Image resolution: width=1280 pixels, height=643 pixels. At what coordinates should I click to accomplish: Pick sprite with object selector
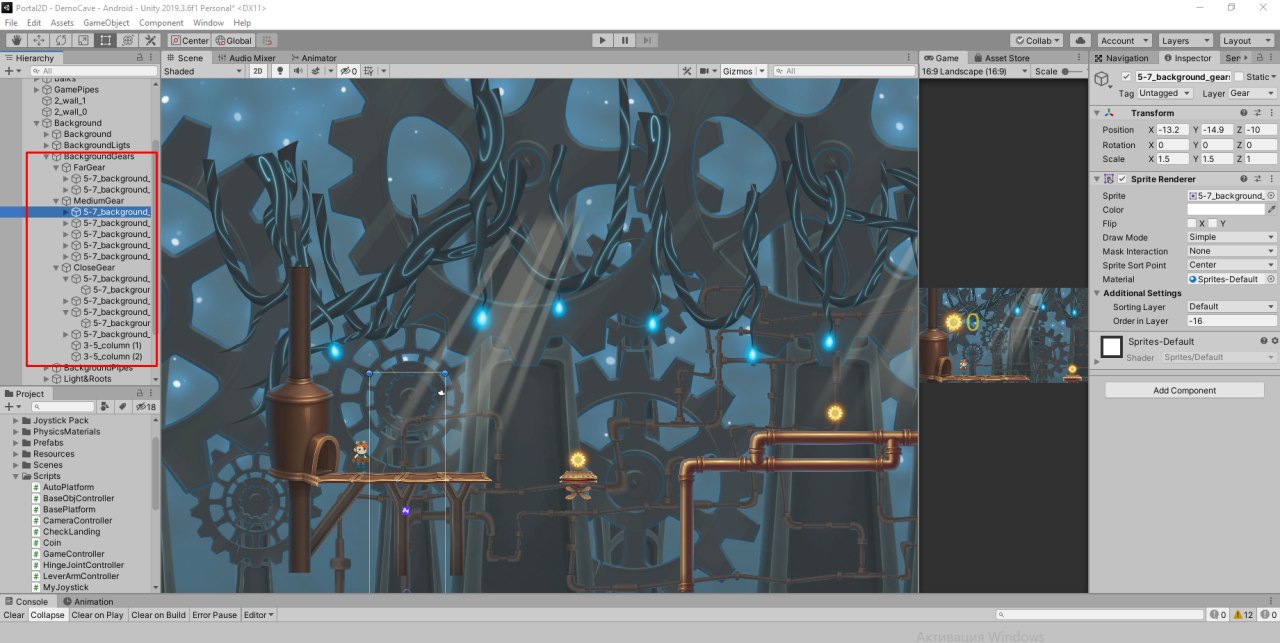1271,196
